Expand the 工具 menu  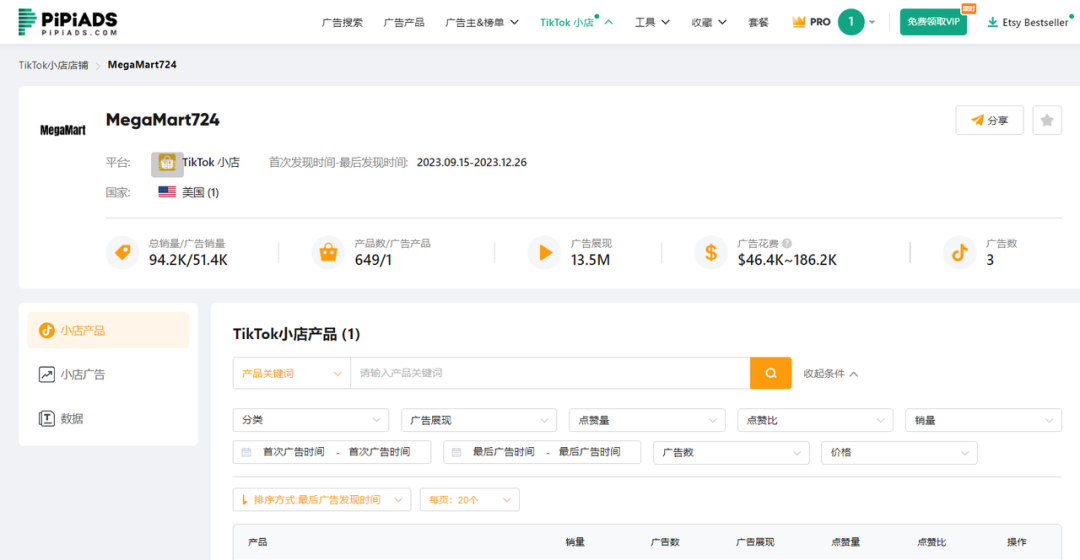coord(652,23)
